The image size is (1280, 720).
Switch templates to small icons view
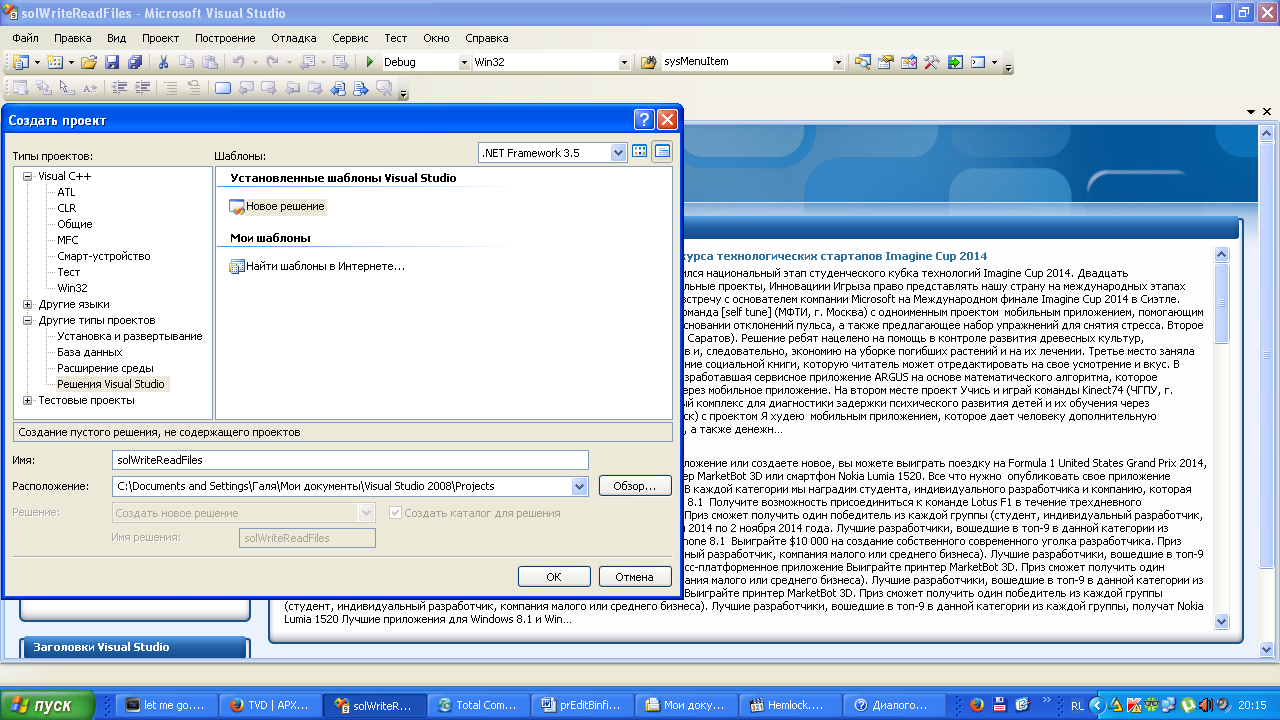662,152
